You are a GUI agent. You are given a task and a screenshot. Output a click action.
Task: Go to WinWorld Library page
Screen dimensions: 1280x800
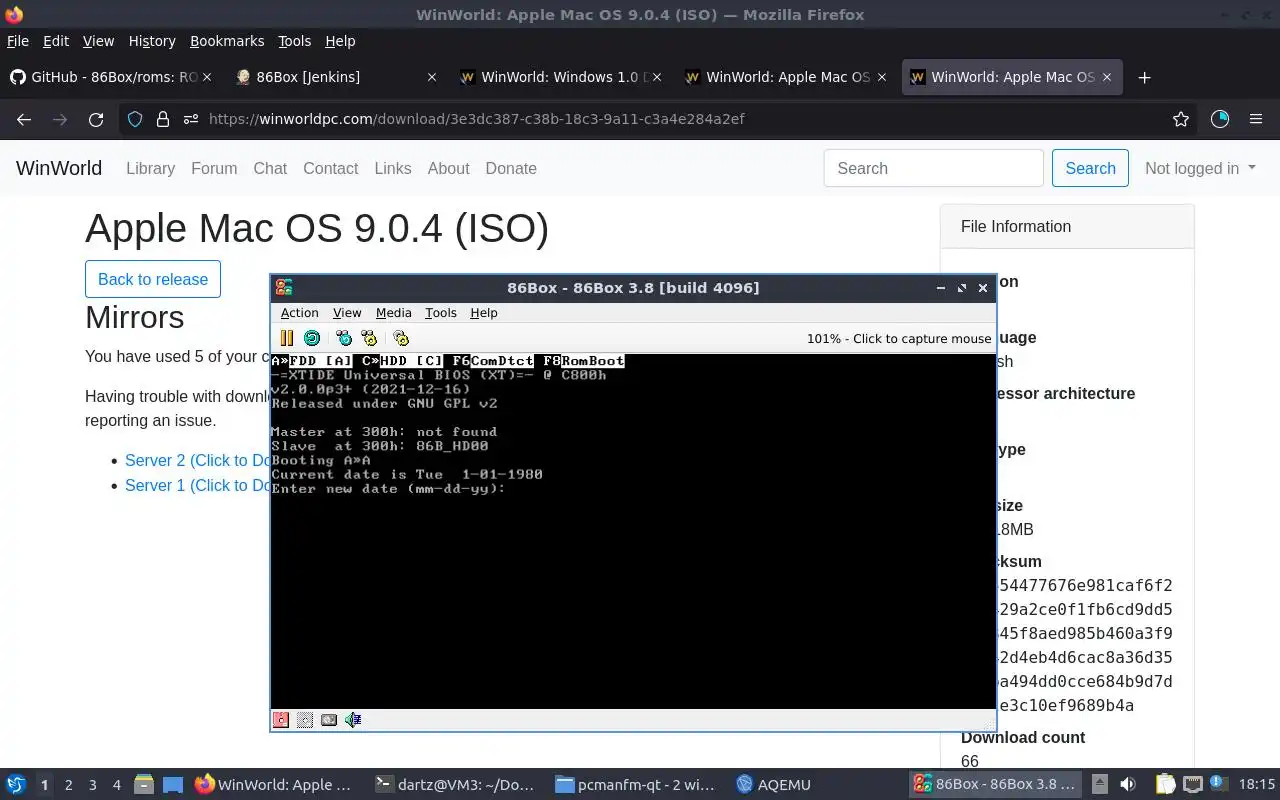tap(150, 168)
